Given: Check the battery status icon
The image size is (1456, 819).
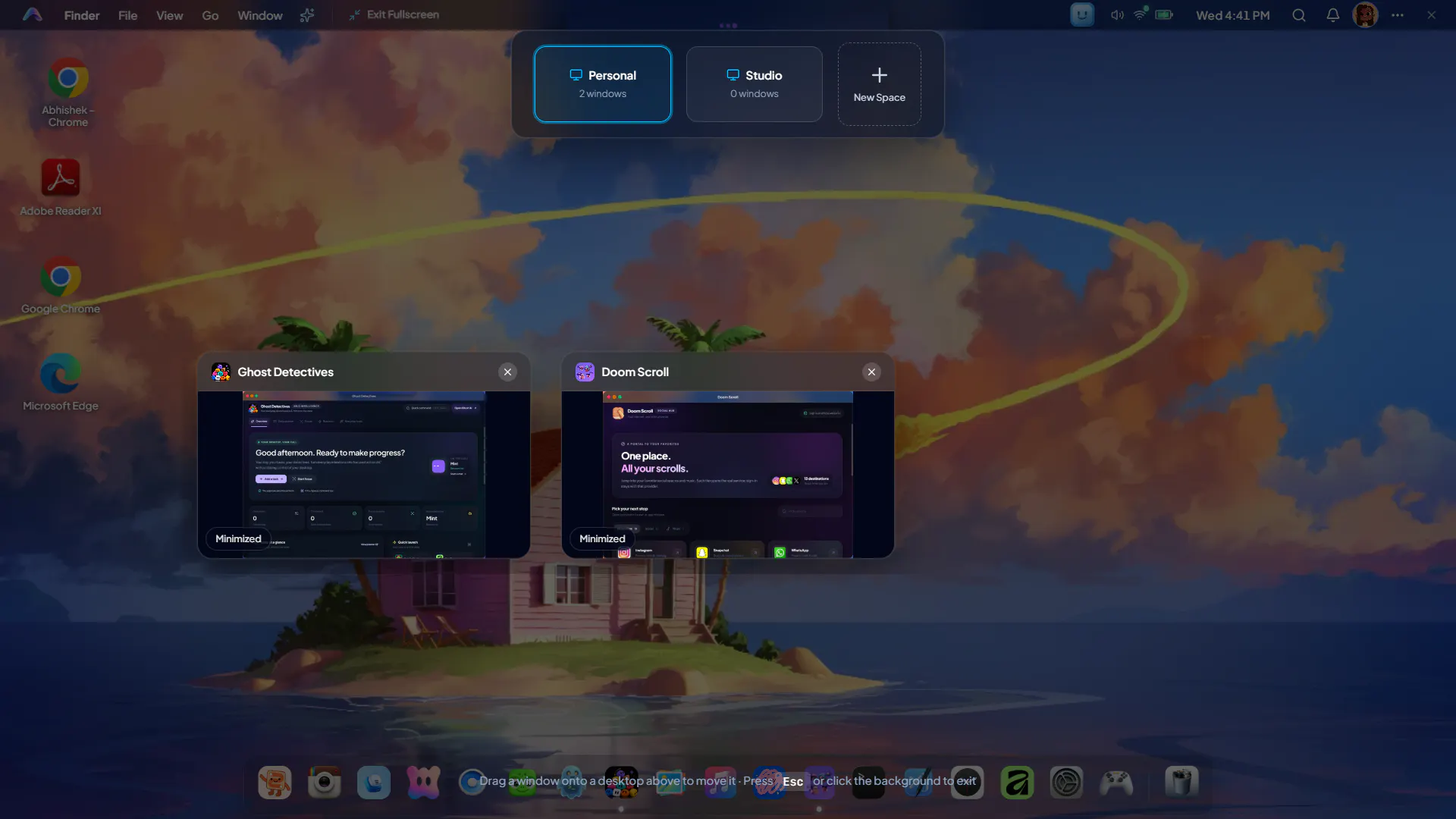Looking at the screenshot, I should click(x=1164, y=15).
